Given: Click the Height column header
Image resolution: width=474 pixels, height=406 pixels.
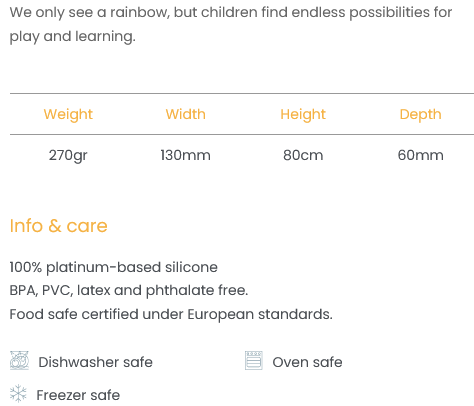Looking at the screenshot, I should 303,114.
